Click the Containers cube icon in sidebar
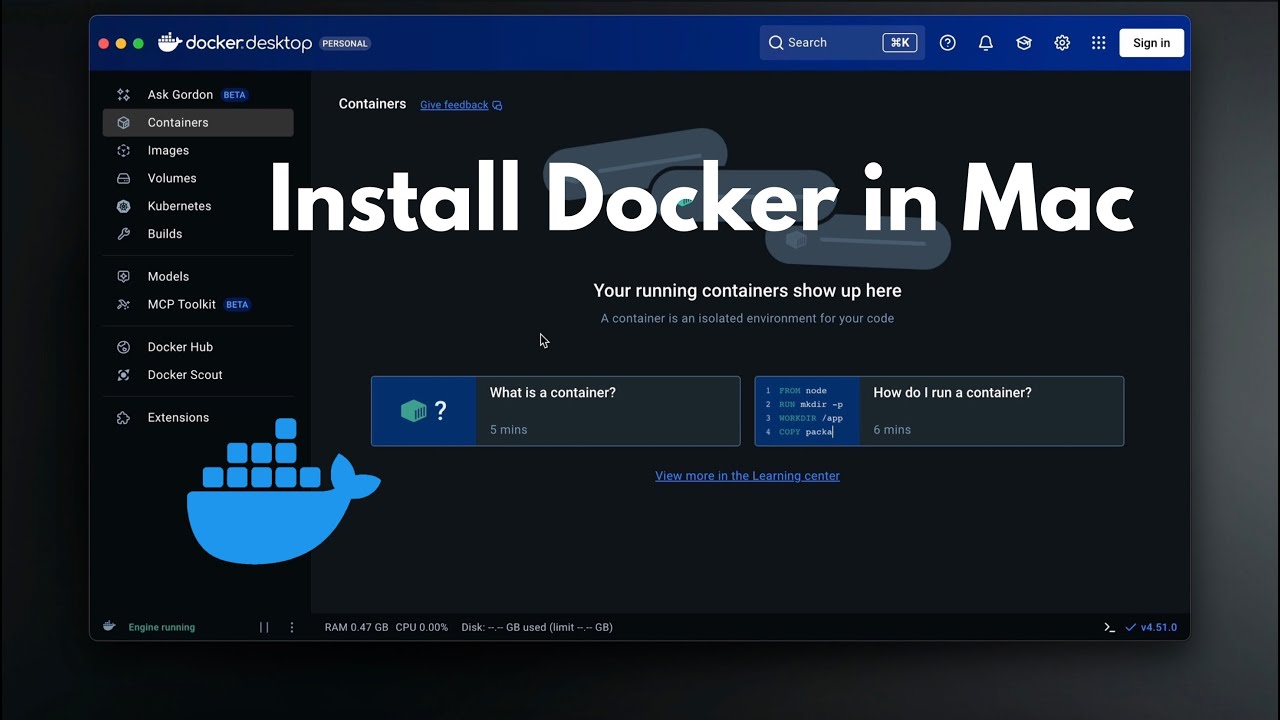This screenshot has width=1280, height=720. click(123, 123)
